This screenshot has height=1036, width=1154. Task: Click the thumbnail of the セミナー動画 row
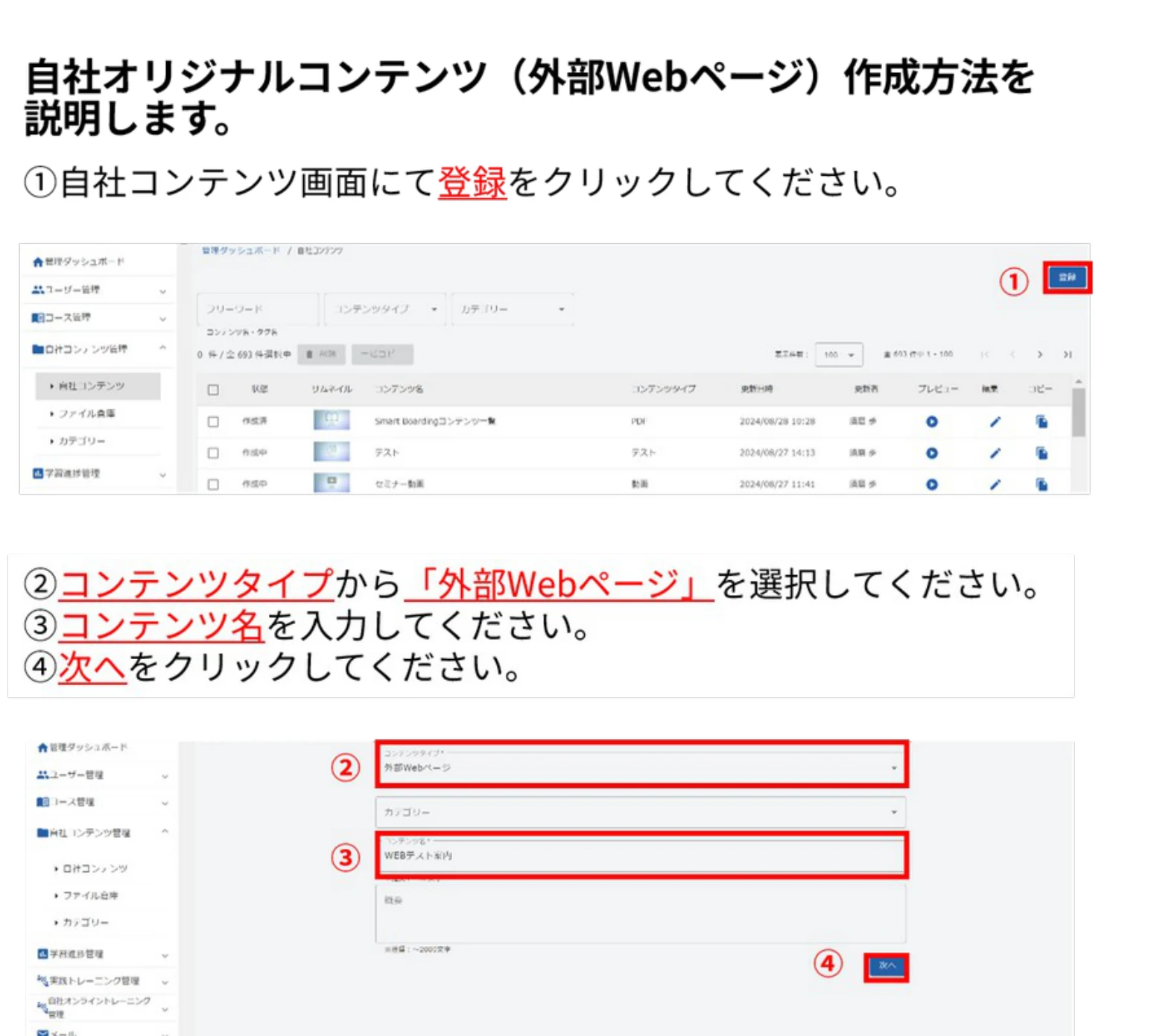pyautogui.click(x=332, y=483)
